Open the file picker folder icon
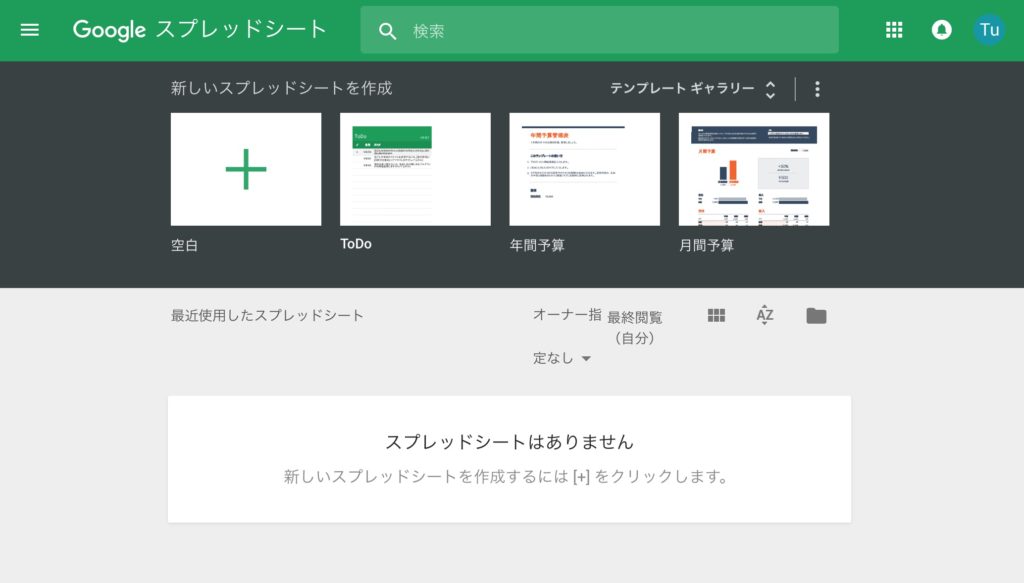The width and height of the screenshot is (1024, 583). click(x=816, y=316)
